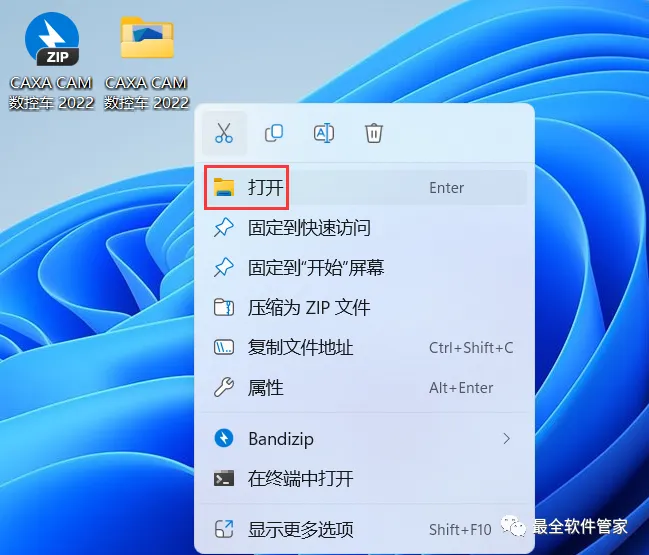Image resolution: width=649 pixels, height=555 pixels.
Task: Choose 在终端中打开 menu entry
Action: [x=364, y=479]
